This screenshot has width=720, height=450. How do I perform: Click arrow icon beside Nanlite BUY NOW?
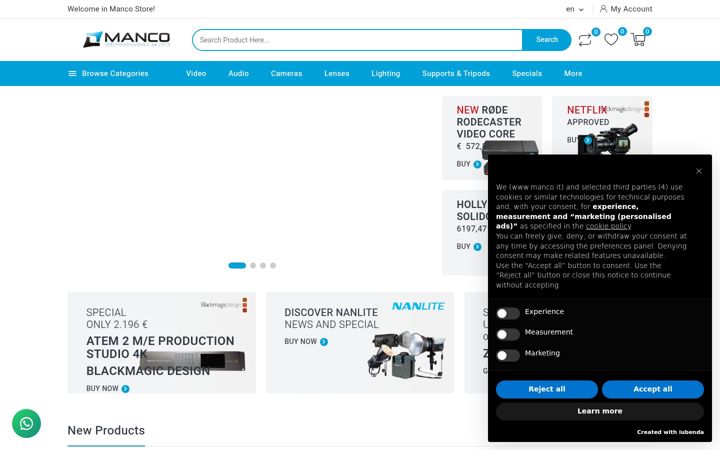click(x=324, y=342)
